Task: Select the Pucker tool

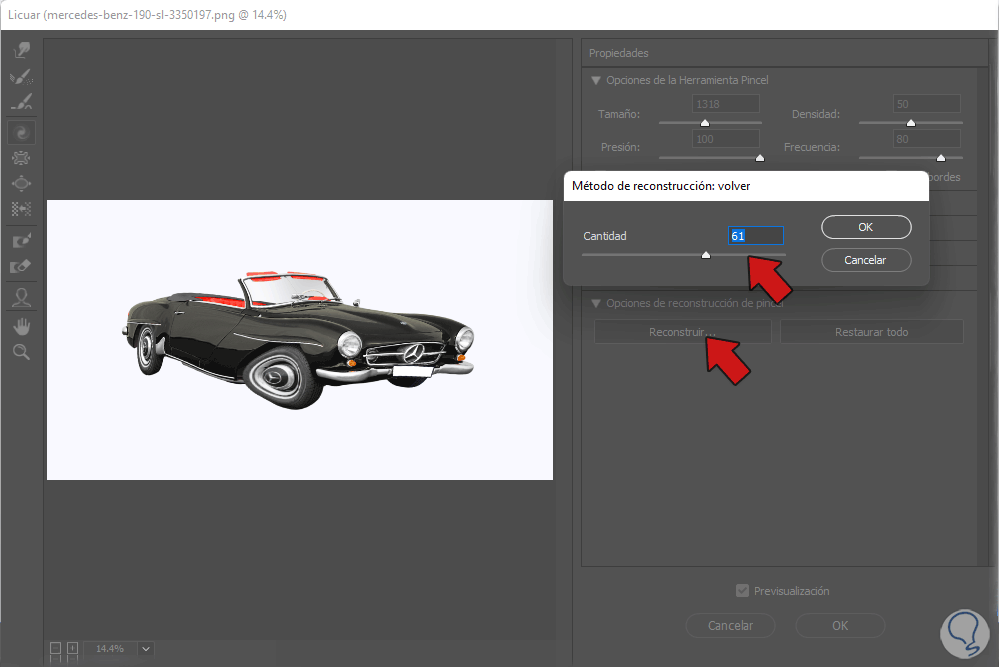Action: pyautogui.click(x=21, y=158)
